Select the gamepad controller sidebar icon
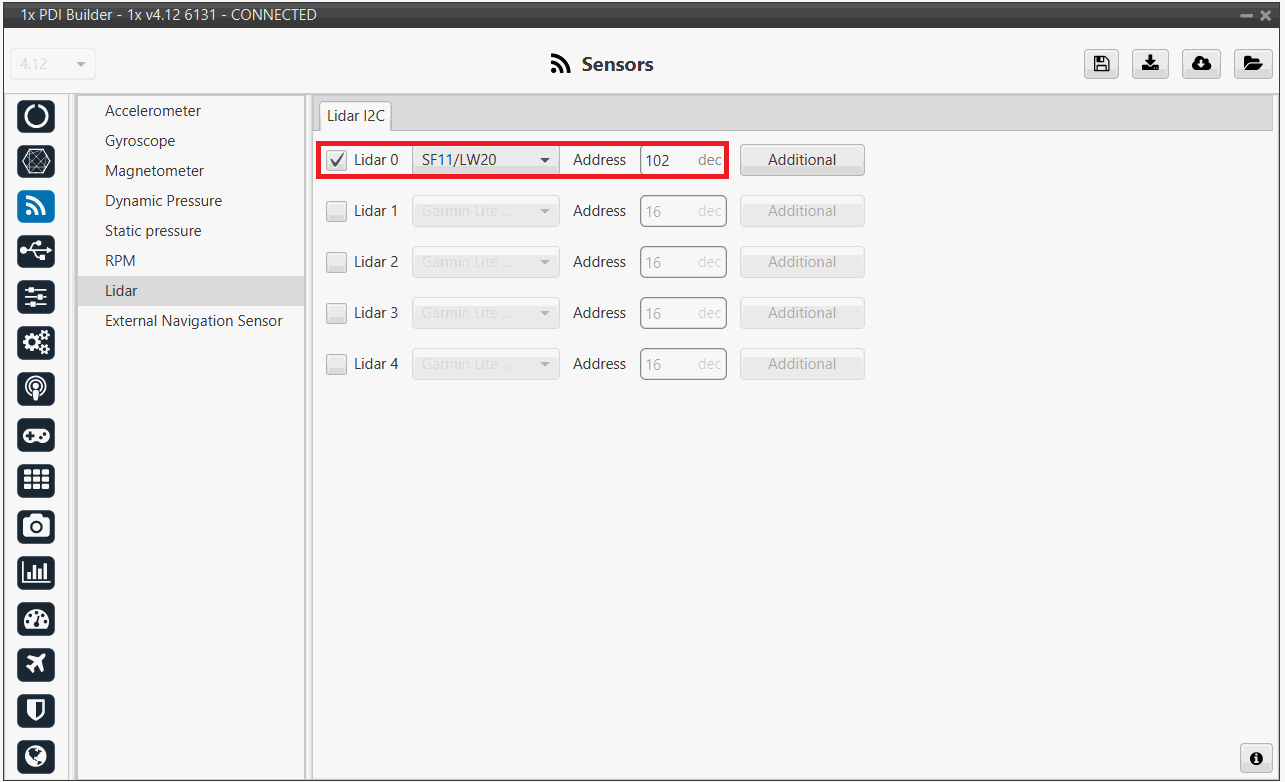The height and width of the screenshot is (782, 1285). [x=36, y=435]
